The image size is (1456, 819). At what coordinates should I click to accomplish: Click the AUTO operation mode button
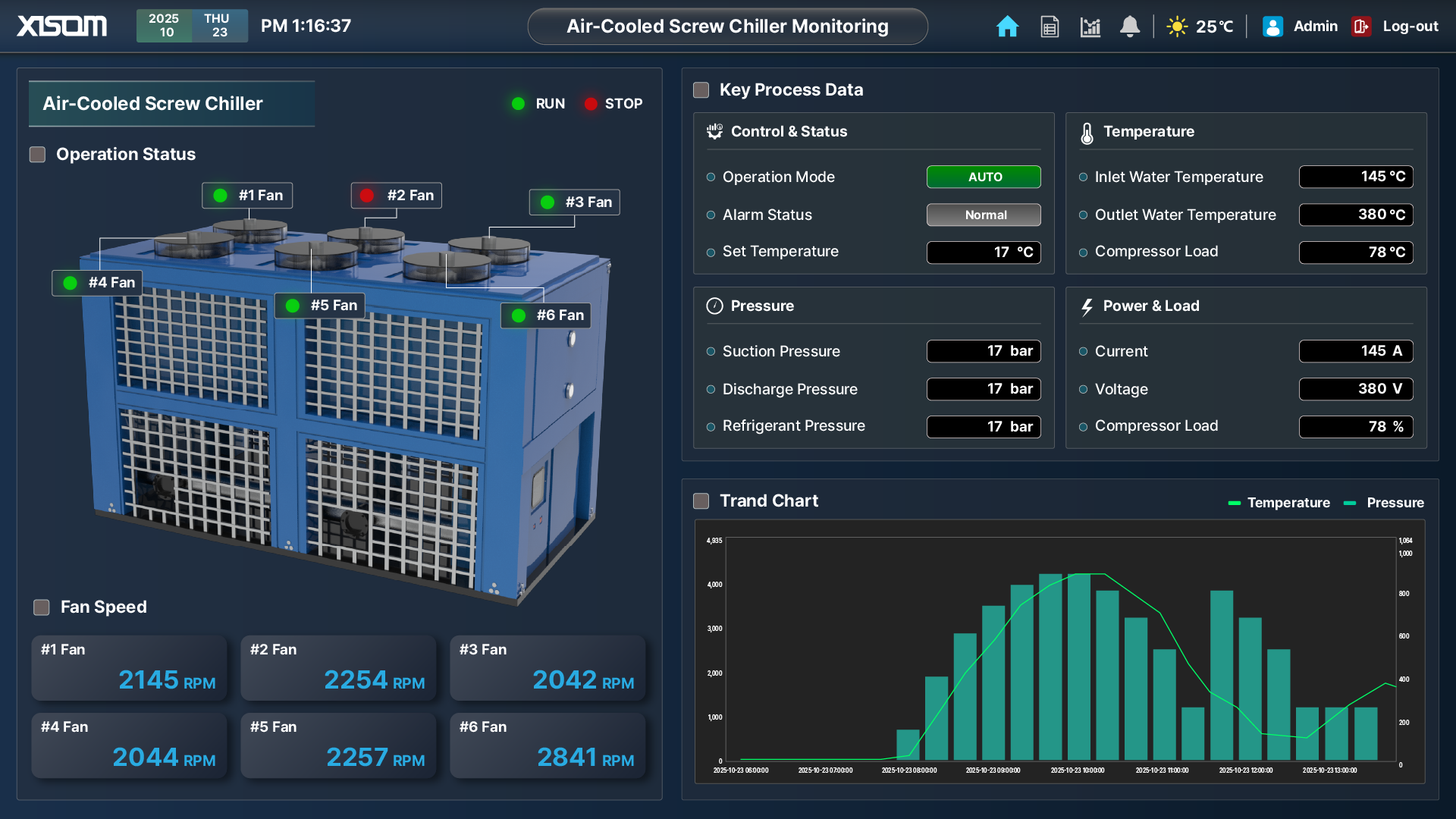click(x=983, y=177)
